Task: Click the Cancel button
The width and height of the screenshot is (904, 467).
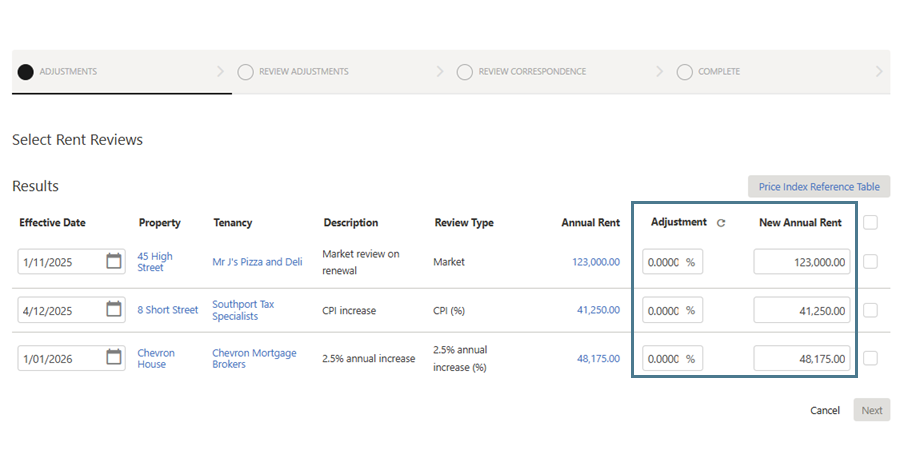Action: point(824,411)
